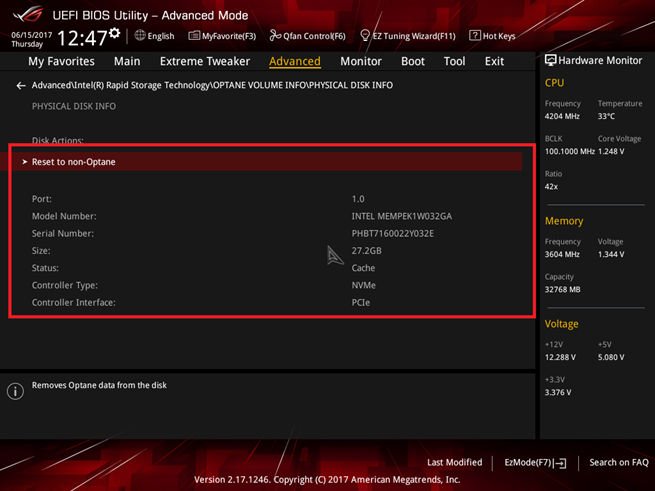Click the MyFavorite folder icon
This screenshot has width=655, height=491.
(x=194, y=36)
